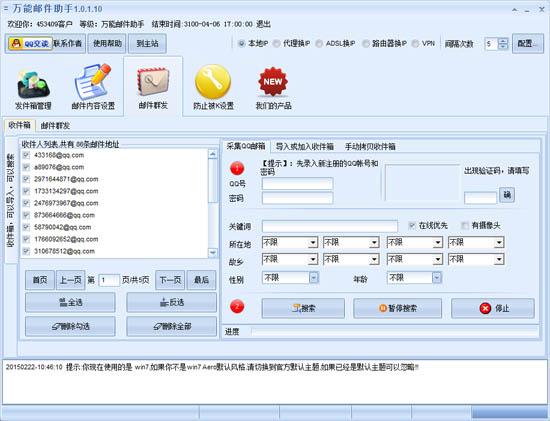Toggle the 在线优先 checkbox
The image size is (550, 421).
[x=412, y=226]
